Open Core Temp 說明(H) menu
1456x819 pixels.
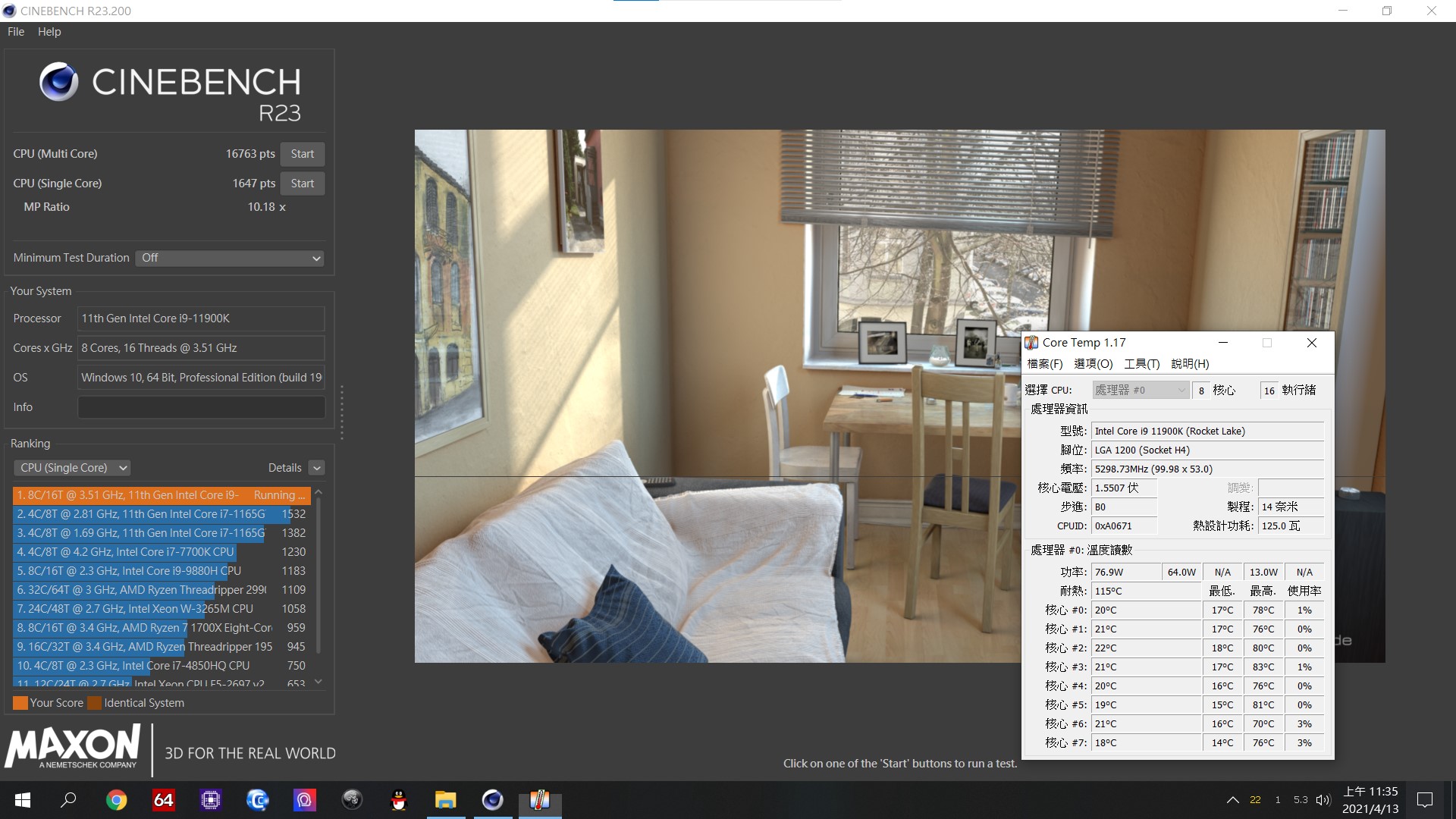(1191, 364)
